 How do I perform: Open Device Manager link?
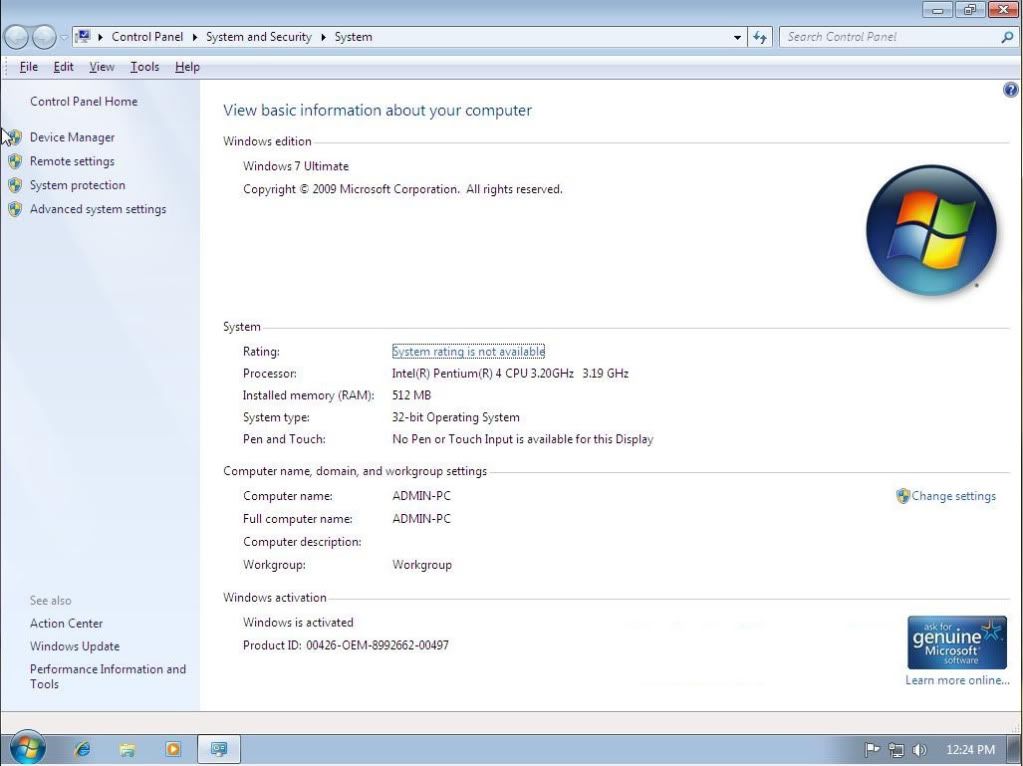72,137
